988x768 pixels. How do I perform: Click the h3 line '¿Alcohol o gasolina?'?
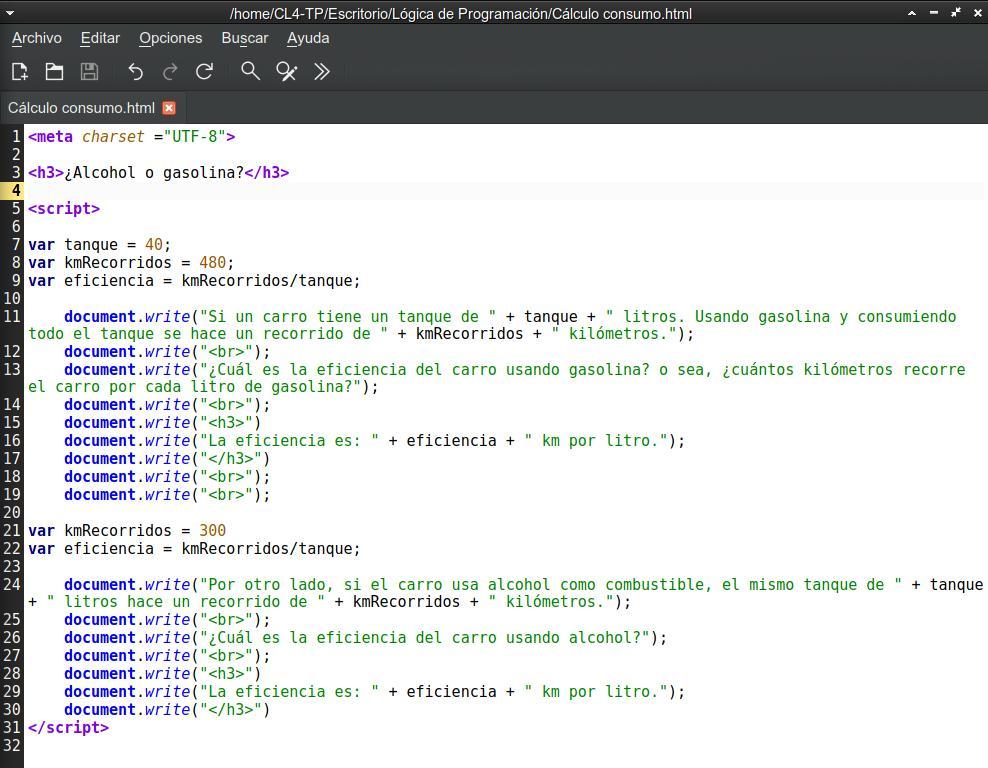click(x=158, y=173)
